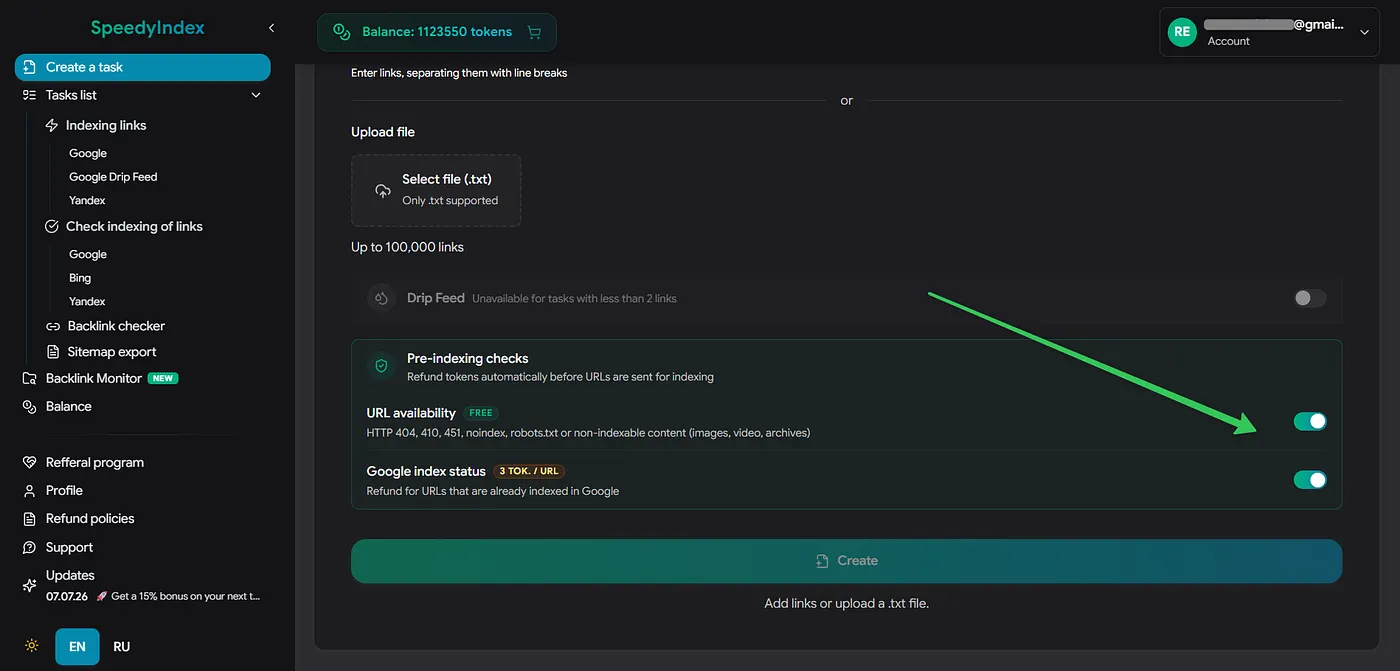The height and width of the screenshot is (671, 1400).
Task: Click the Support chat icon
Action: click(x=29, y=548)
